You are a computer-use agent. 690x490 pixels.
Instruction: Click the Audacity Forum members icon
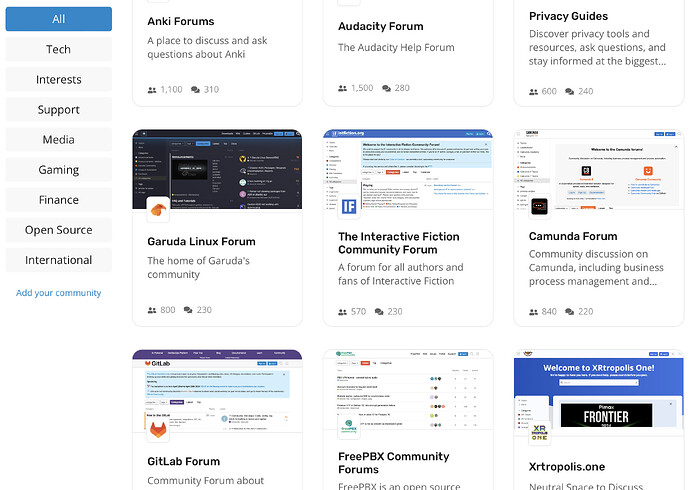pyautogui.click(x=342, y=88)
